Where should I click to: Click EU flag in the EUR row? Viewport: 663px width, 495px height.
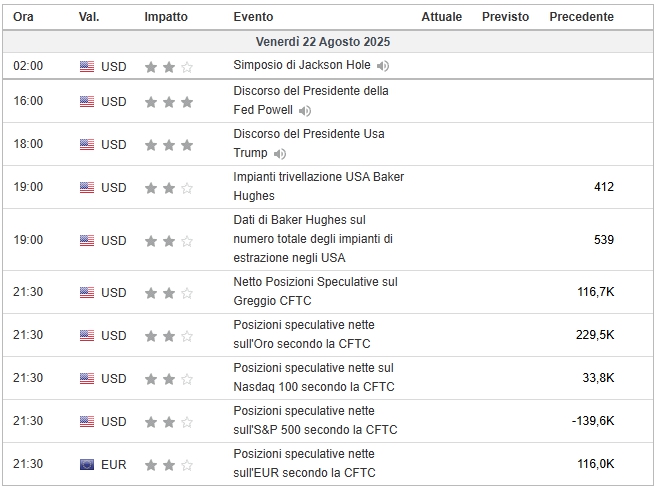(87, 465)
